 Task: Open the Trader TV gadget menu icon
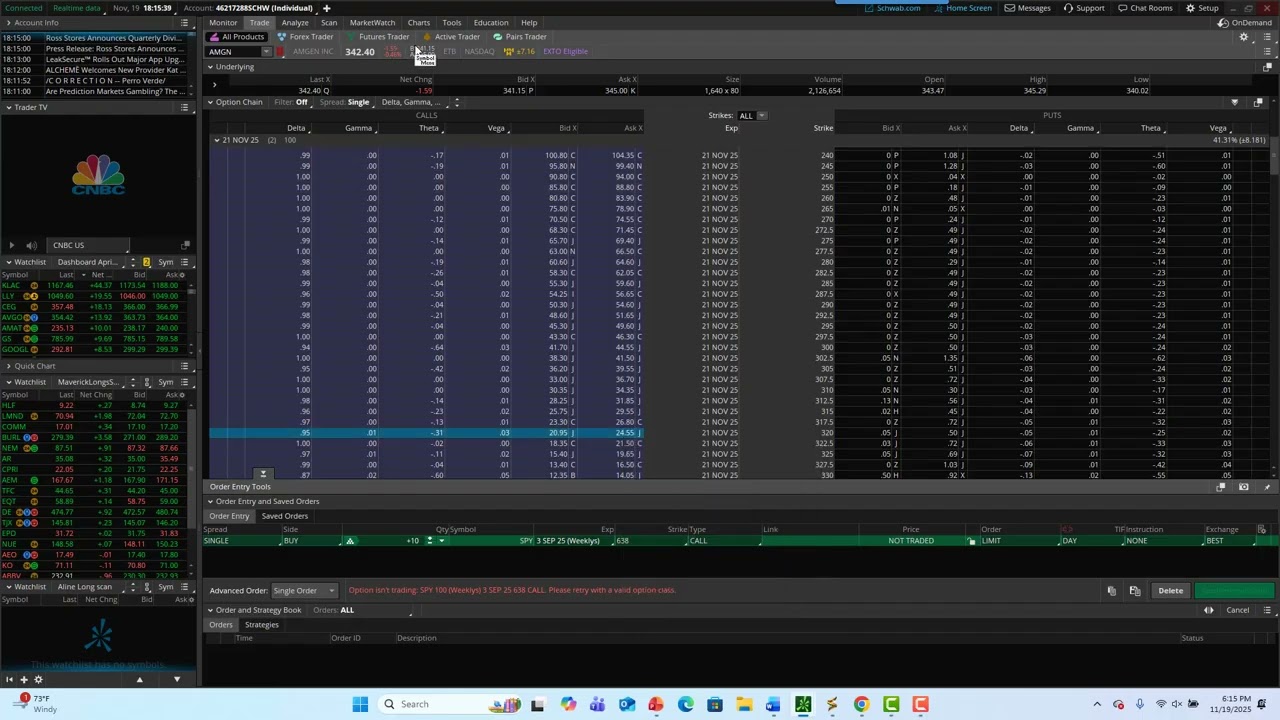pos(185,107)
